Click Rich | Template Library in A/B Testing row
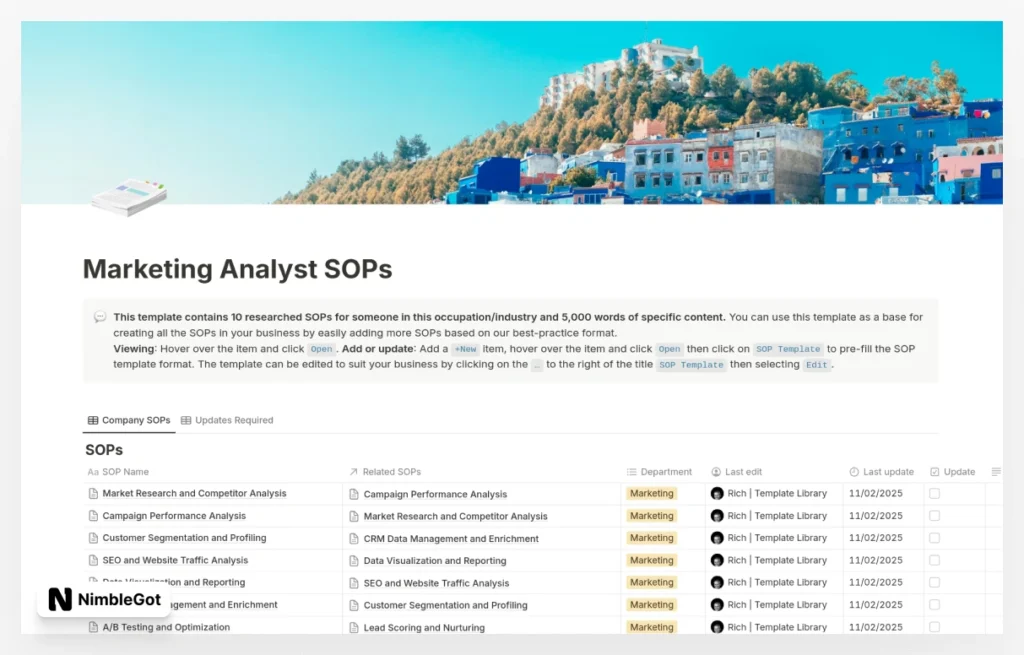1024x655 pixels. tap(777, 627)
